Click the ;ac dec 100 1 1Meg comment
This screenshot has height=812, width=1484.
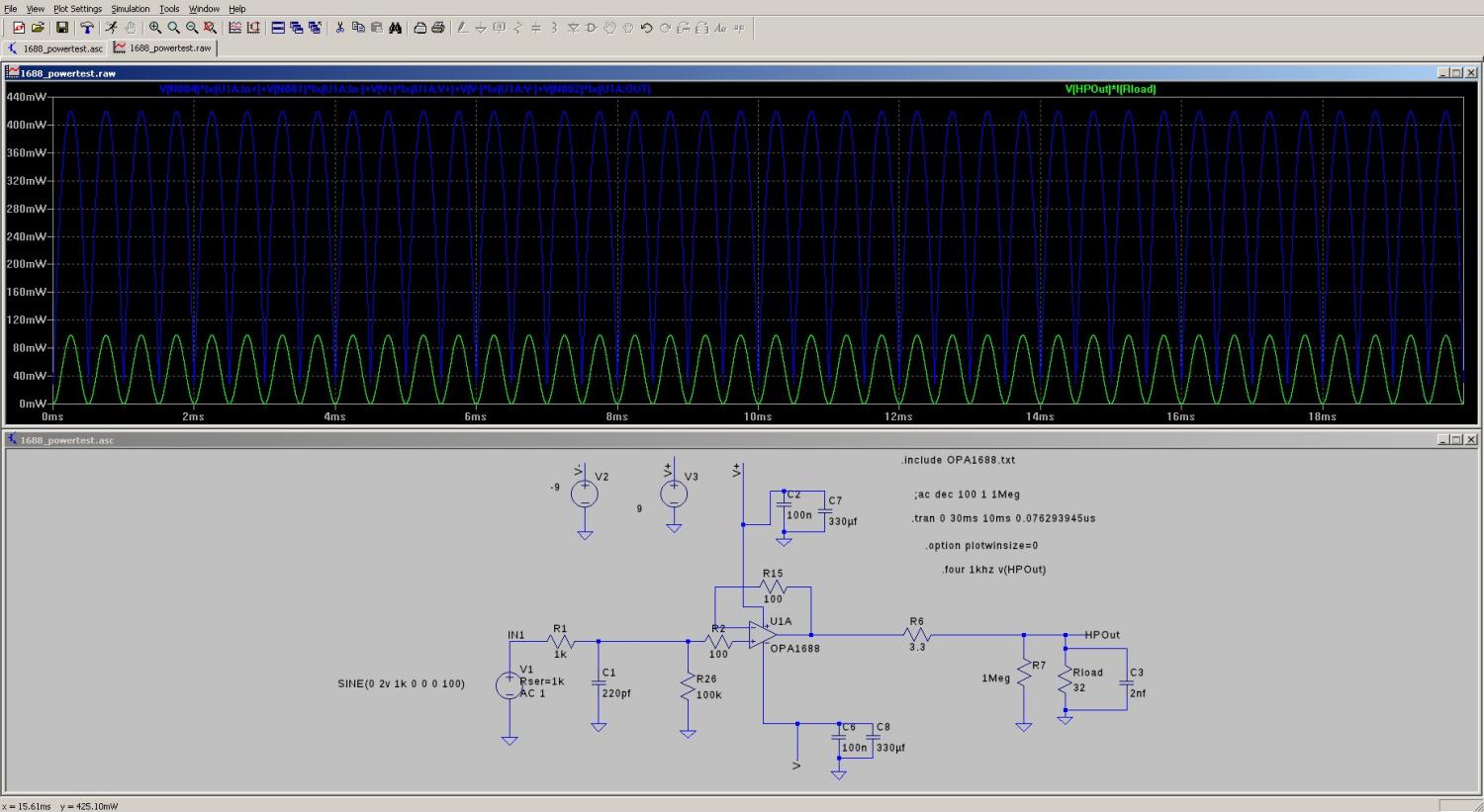tap(967, 495)
